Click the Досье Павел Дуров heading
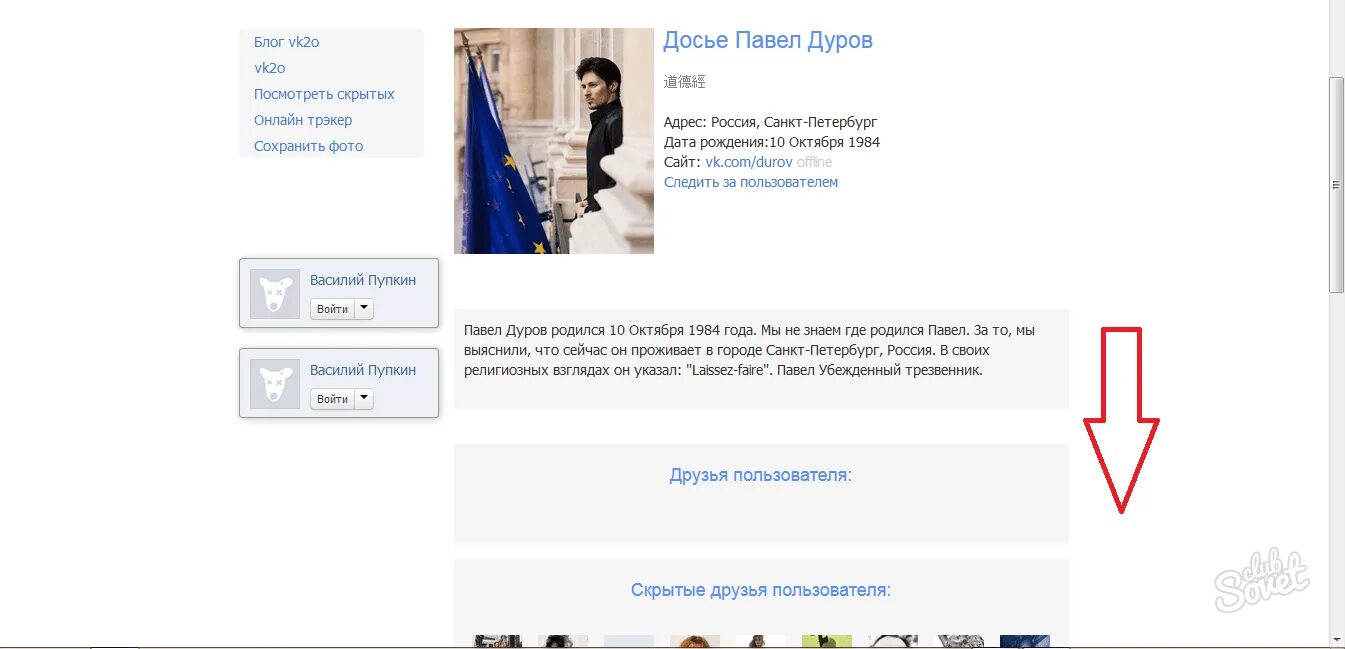This screenshot has width=1345, height=649. click(x=768, y=41)
